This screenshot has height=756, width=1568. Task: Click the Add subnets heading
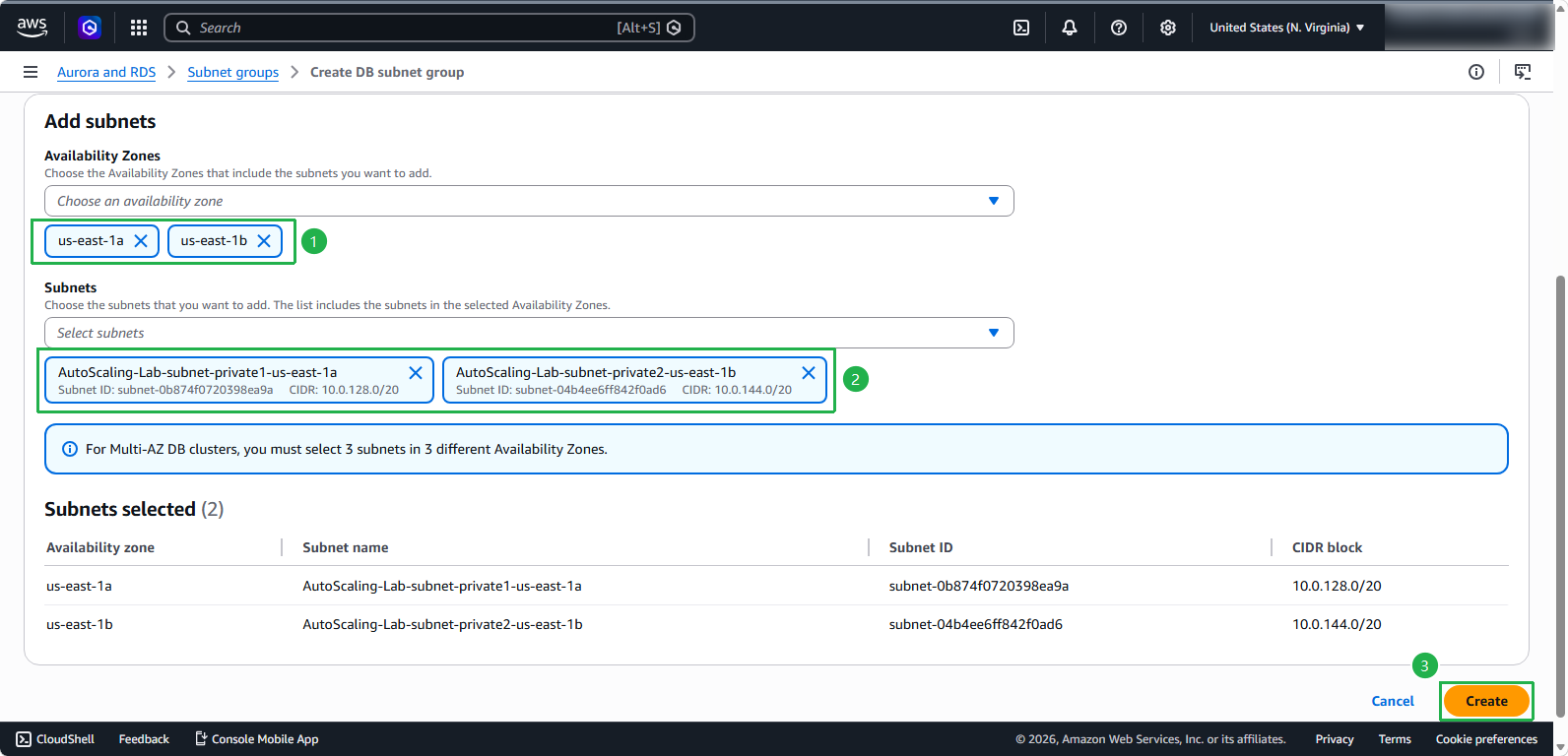coord(100,121)
